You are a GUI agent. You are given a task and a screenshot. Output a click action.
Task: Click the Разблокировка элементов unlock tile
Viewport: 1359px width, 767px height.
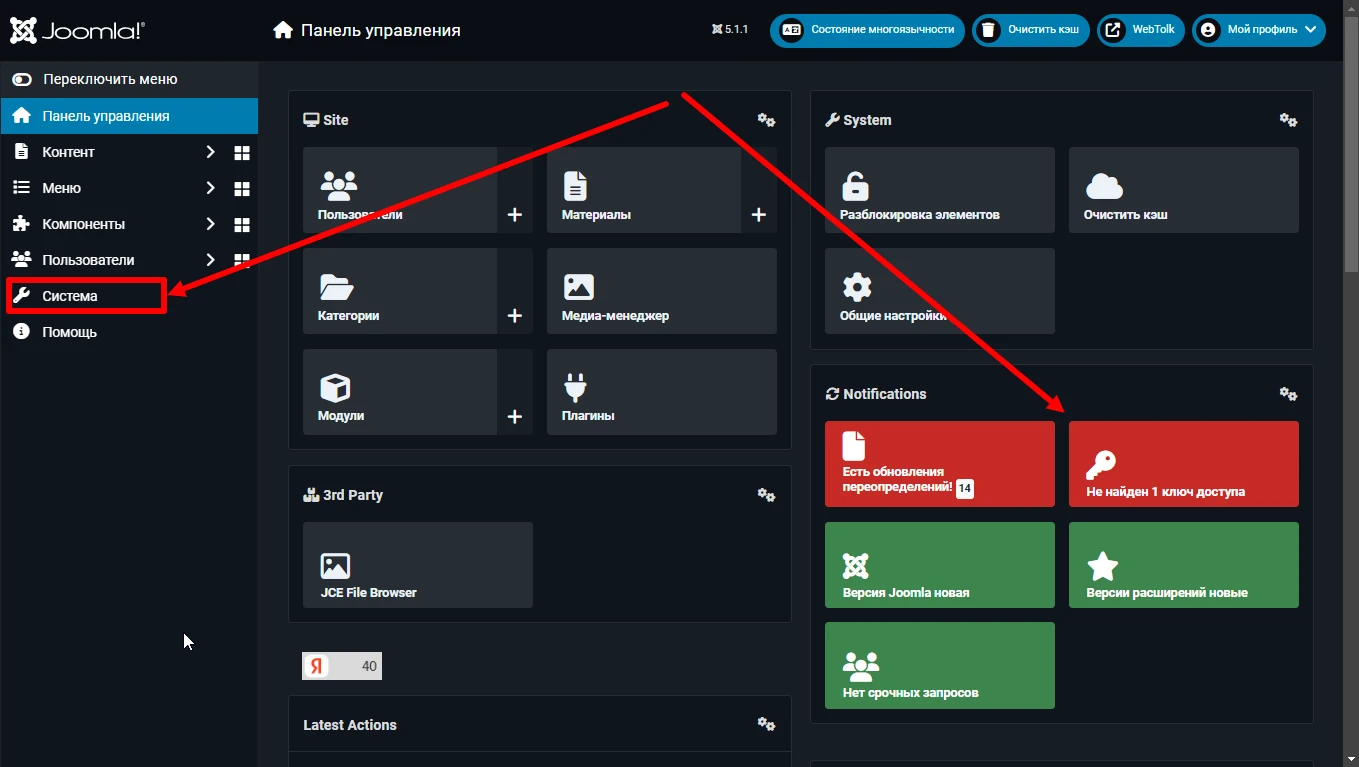(939, 190)
